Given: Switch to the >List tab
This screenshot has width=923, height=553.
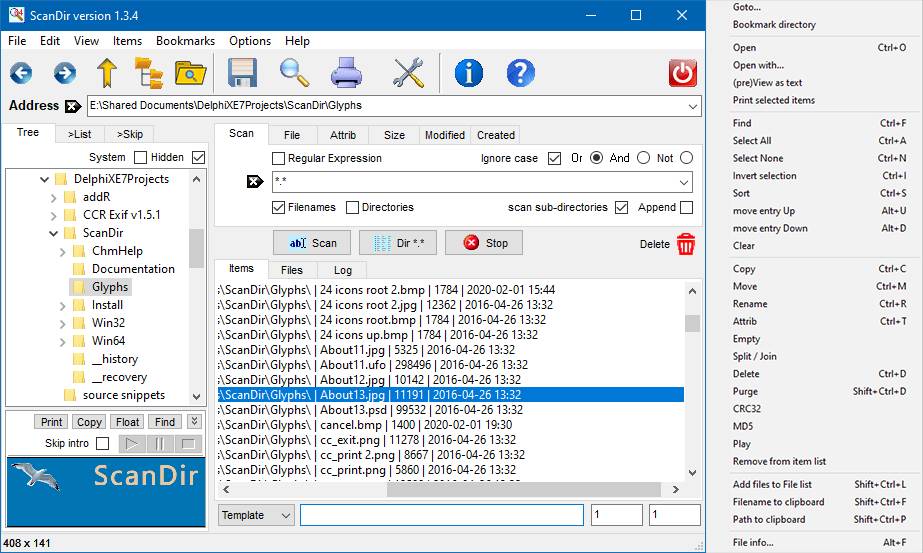Looking at the screenshot, I should point(79,134).
